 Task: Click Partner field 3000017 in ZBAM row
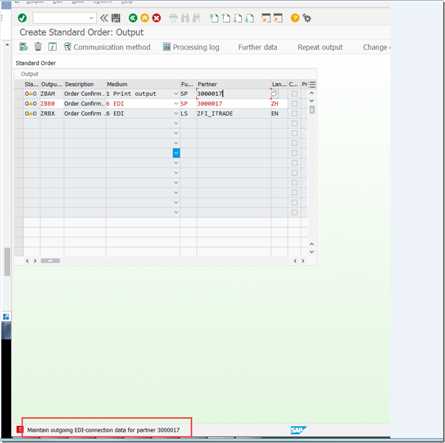click(233, 94)
